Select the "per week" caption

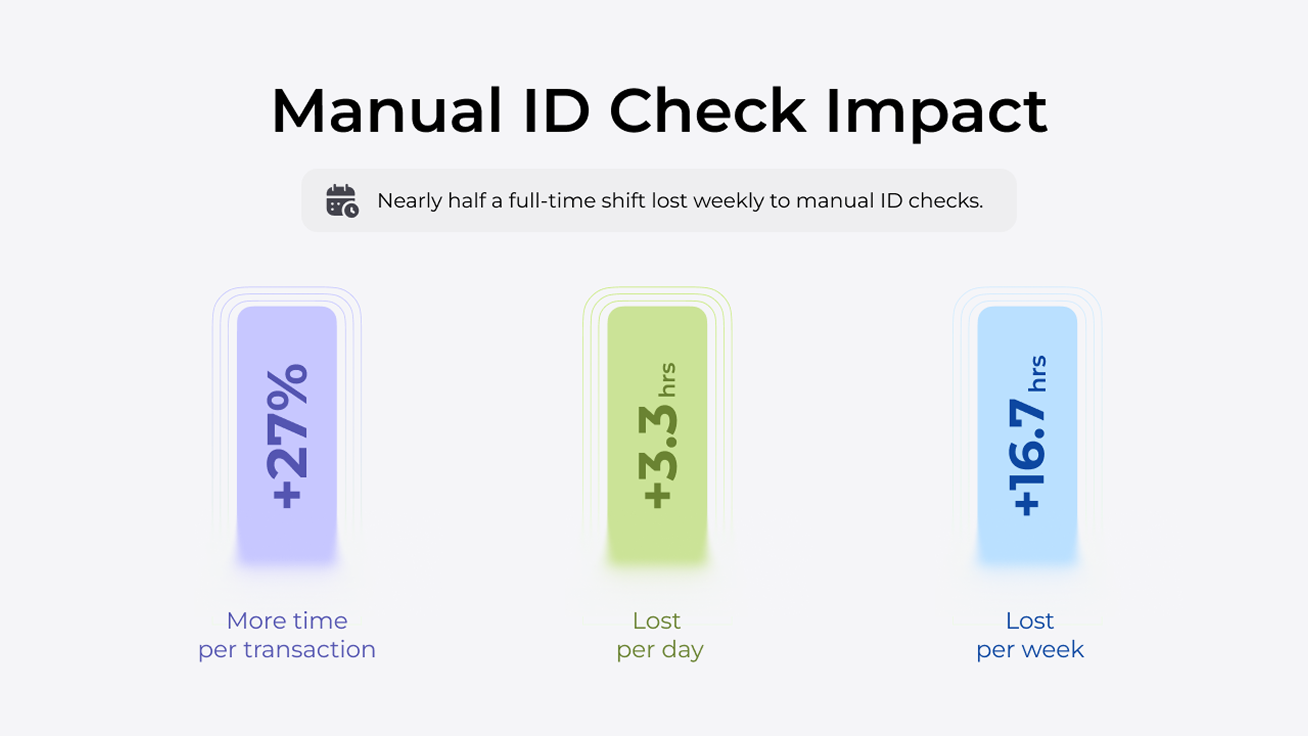1029,650
